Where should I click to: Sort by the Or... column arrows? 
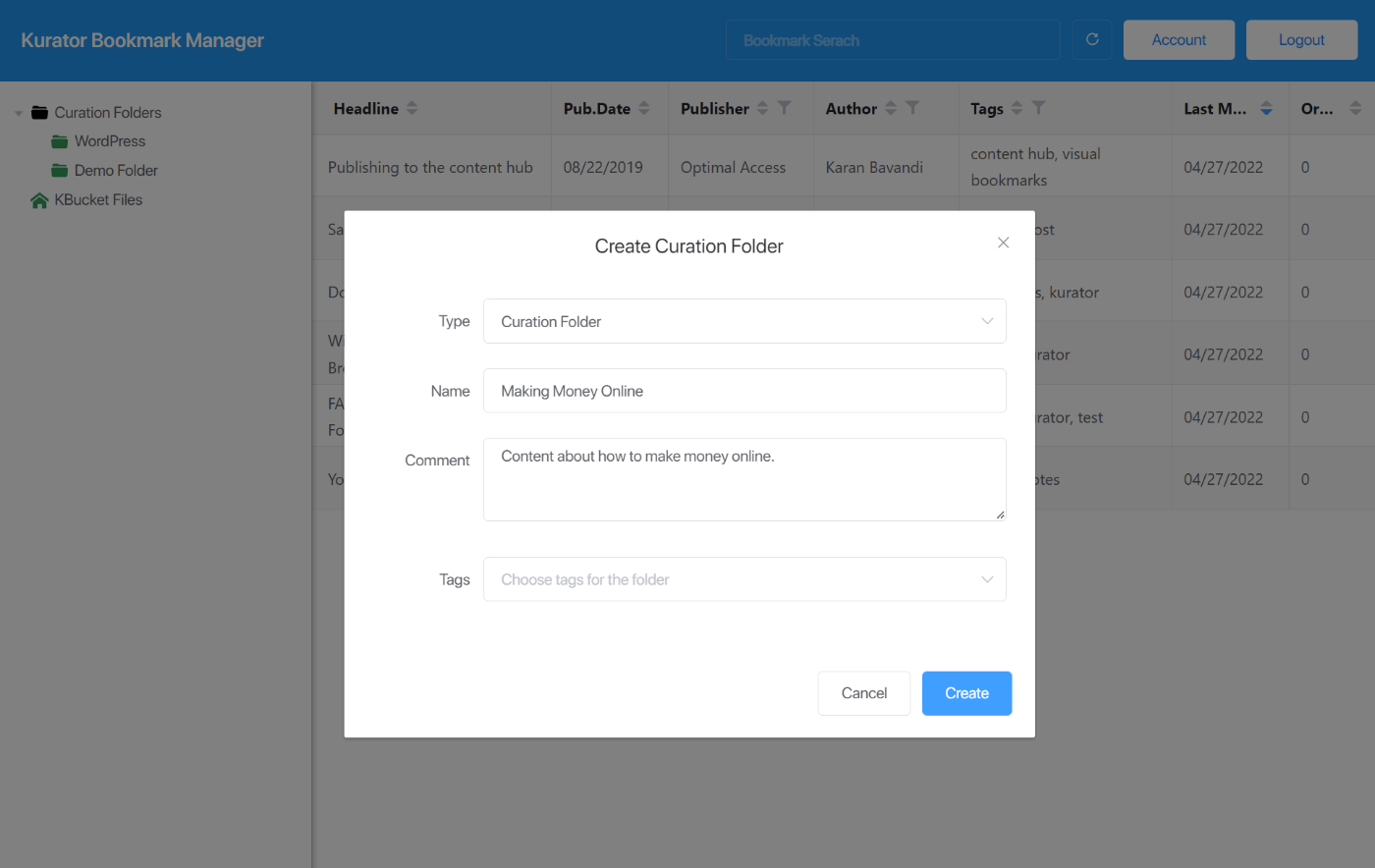click(x=1355, y=108)
